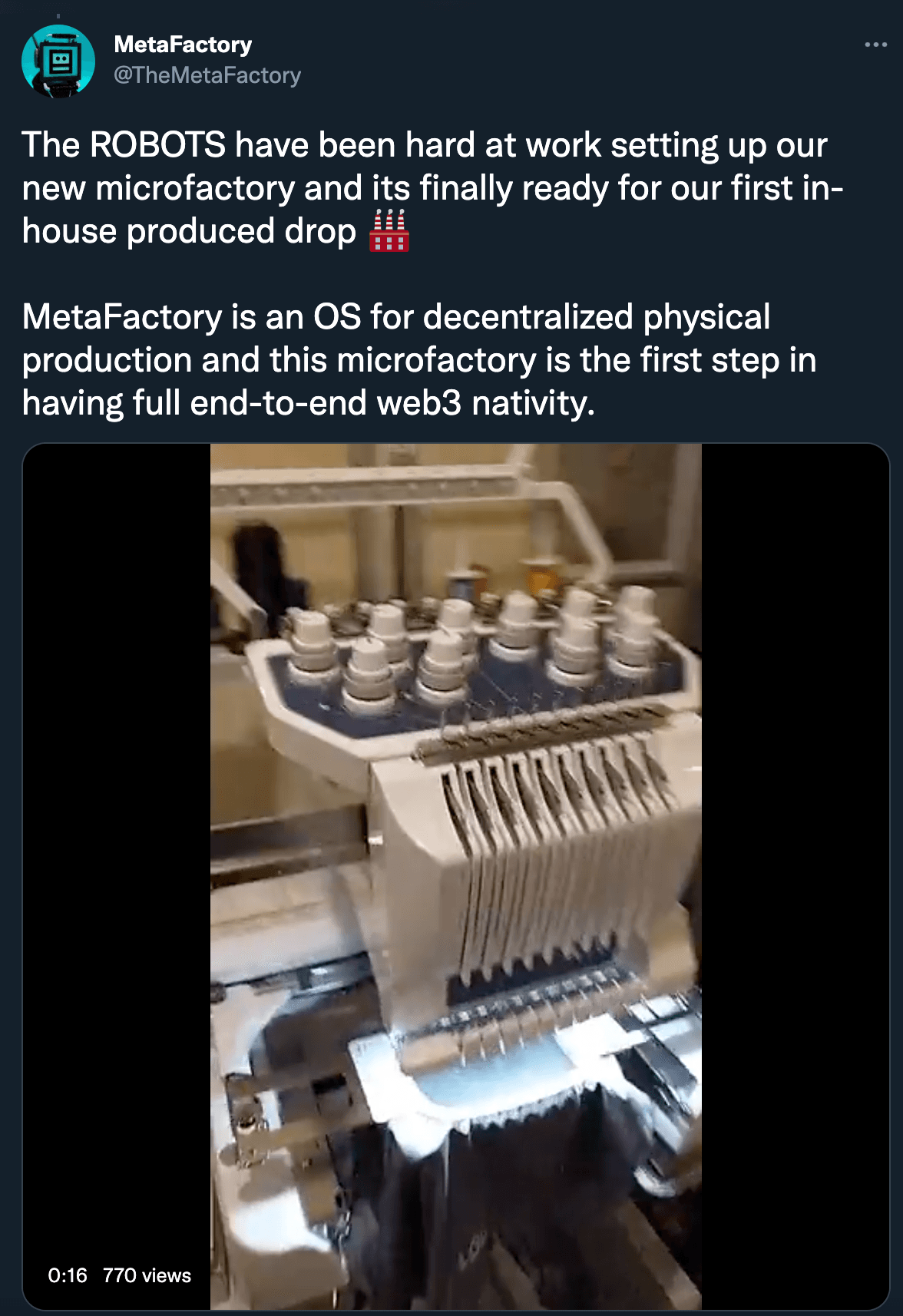This screenshot has height=1316, width=903.
Task: Click the red factory emoji
Action: coord(389,230)
